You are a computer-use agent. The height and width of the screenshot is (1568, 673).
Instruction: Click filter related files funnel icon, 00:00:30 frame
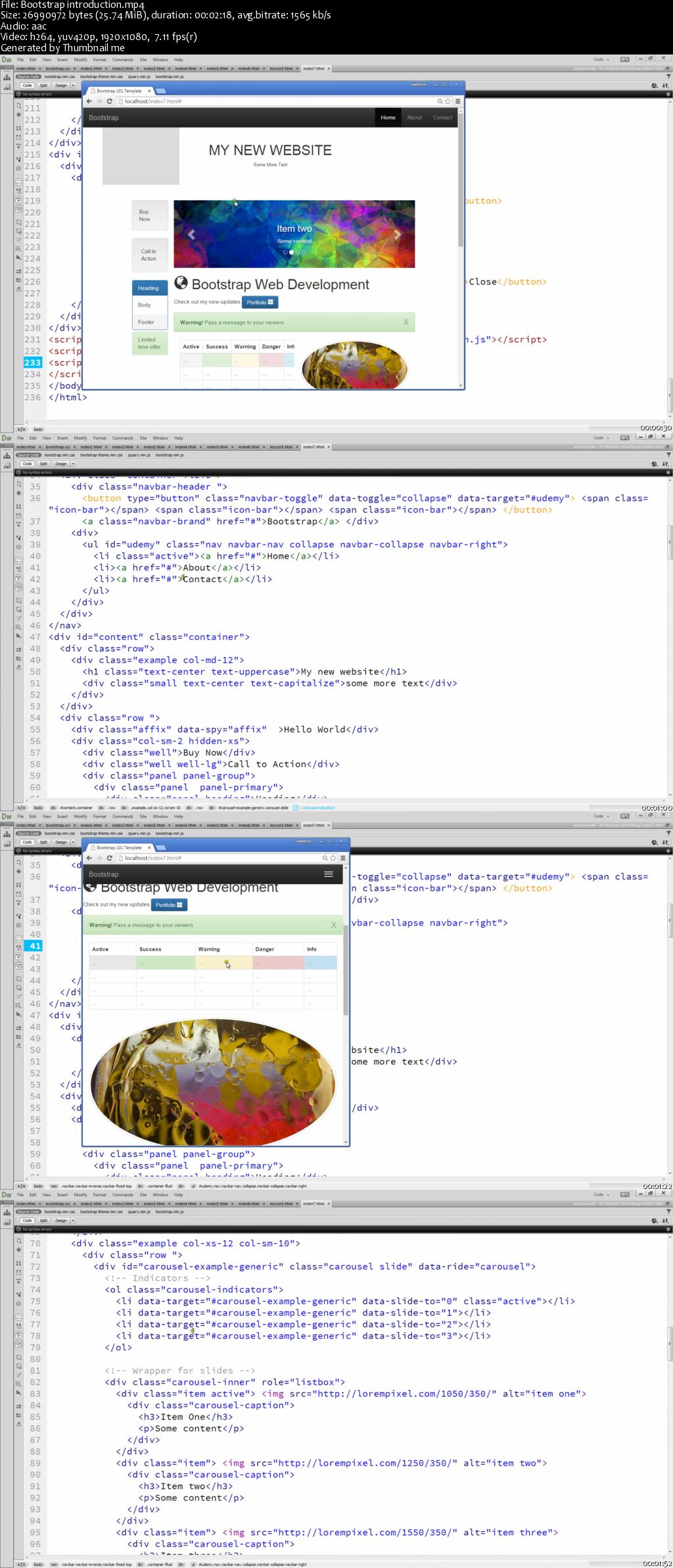tap(668, 76)
